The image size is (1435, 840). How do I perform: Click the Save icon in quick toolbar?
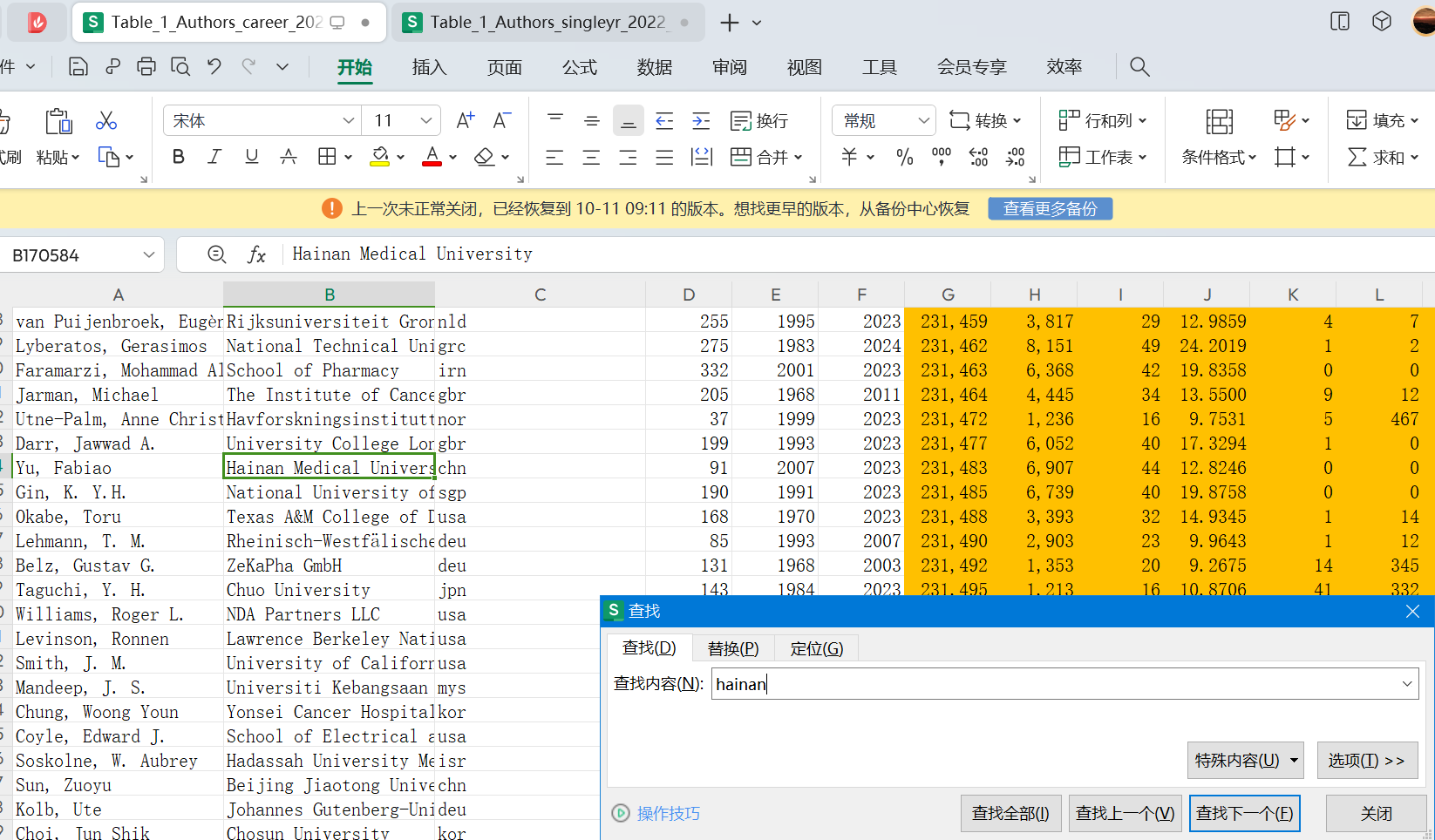78,67
